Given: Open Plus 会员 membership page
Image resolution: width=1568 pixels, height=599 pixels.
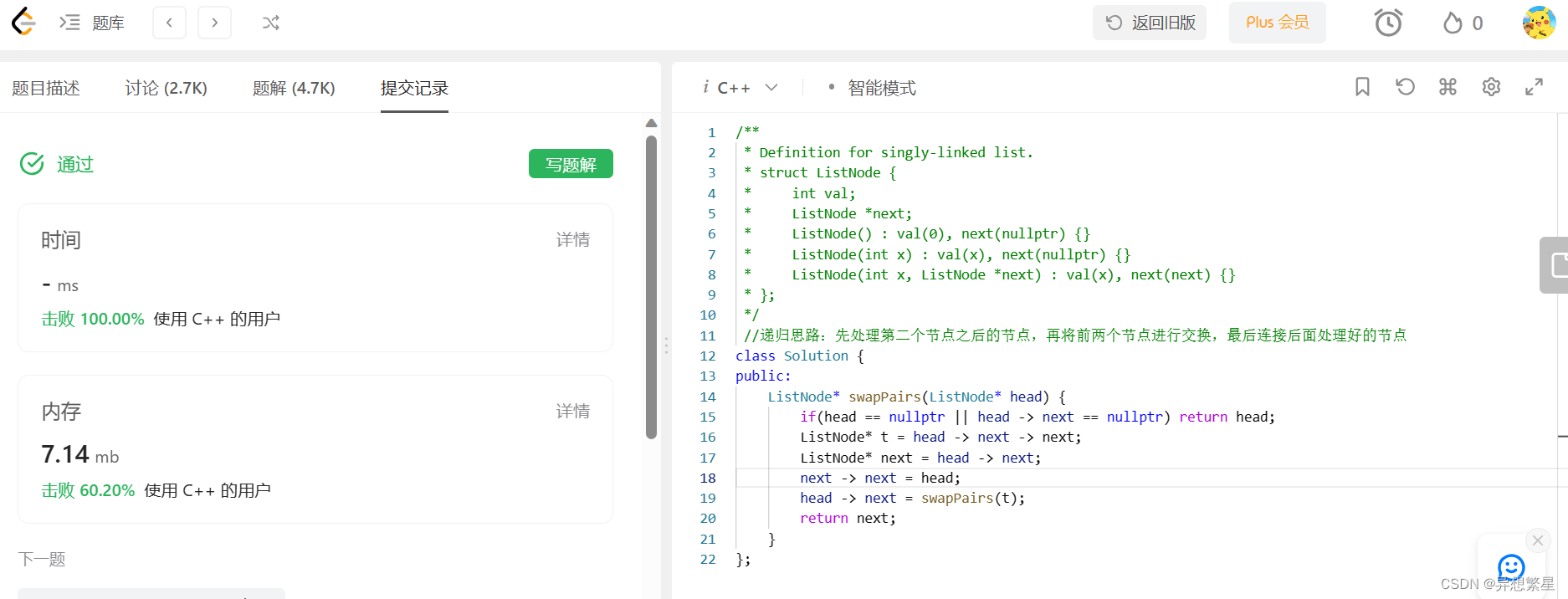Looking at the screenshot, I should coord(1277,23).
